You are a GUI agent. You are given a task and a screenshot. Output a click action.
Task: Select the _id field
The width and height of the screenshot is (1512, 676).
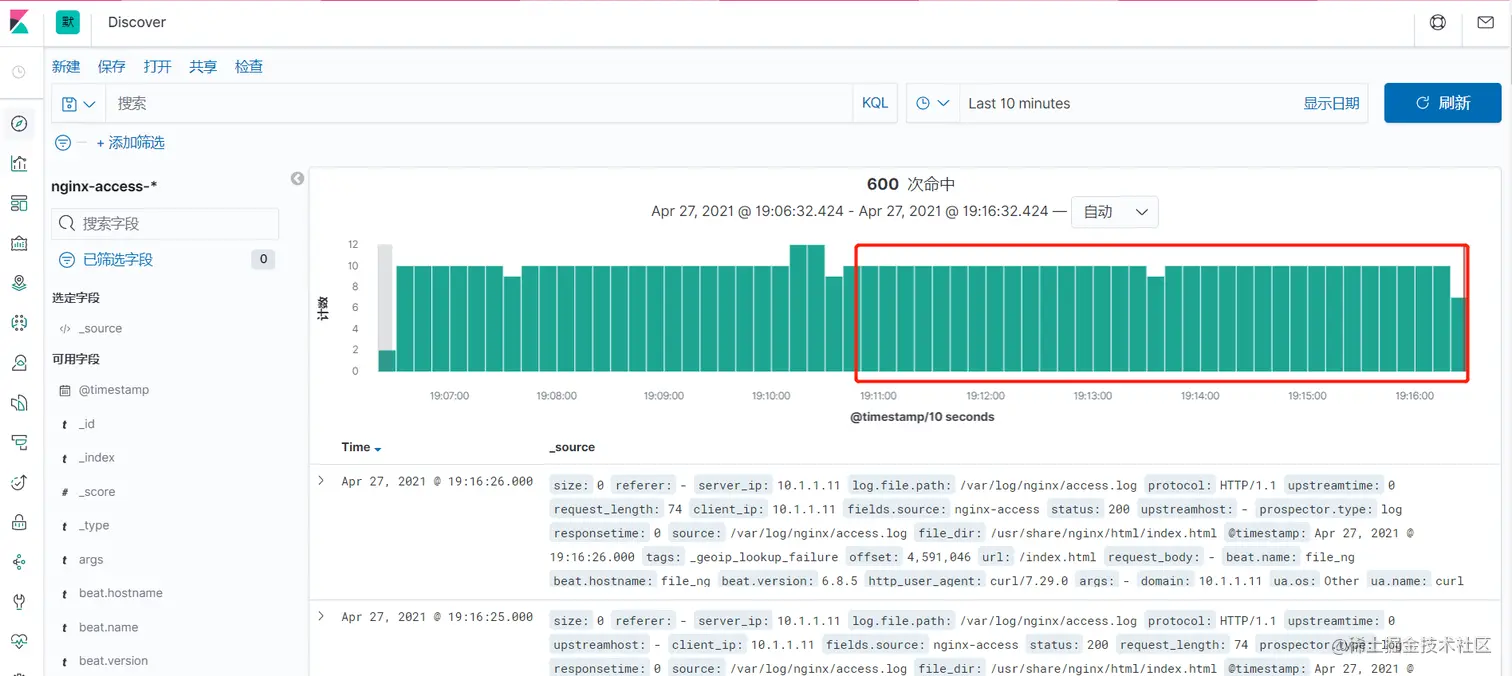coord(87,424)
